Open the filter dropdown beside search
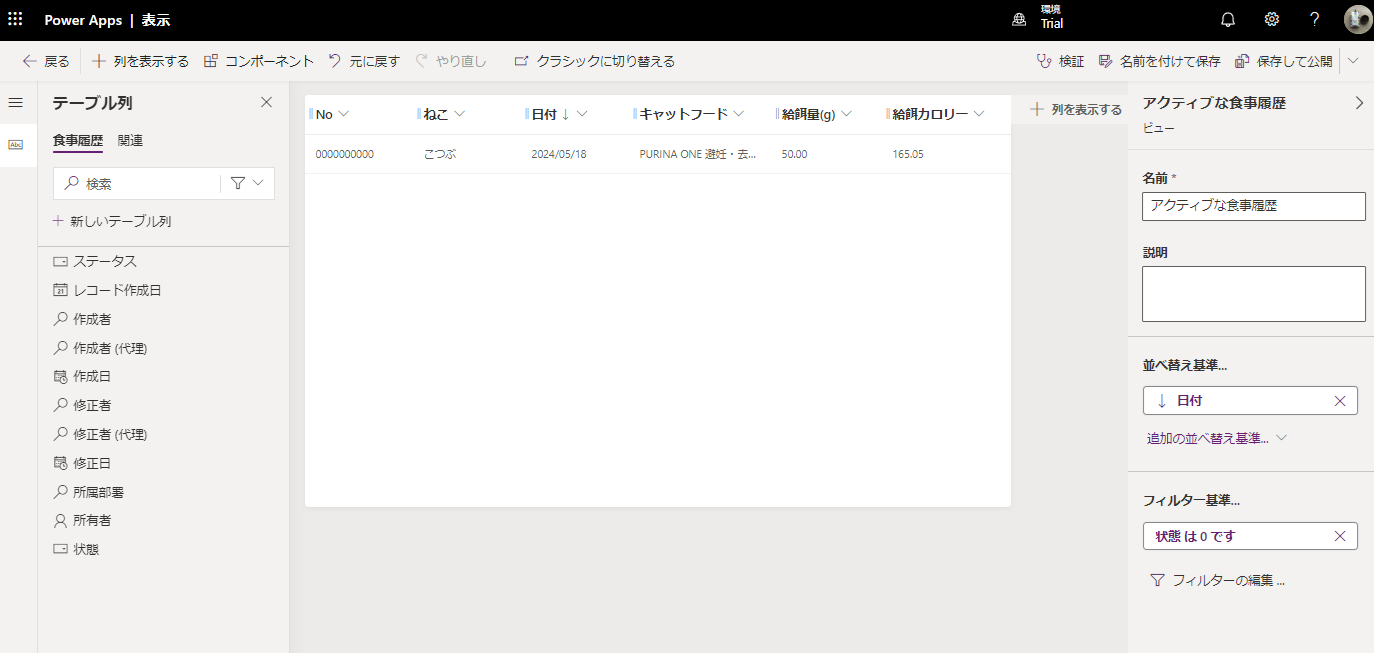Screen dimensions: 1374x653 click(246, 184)
